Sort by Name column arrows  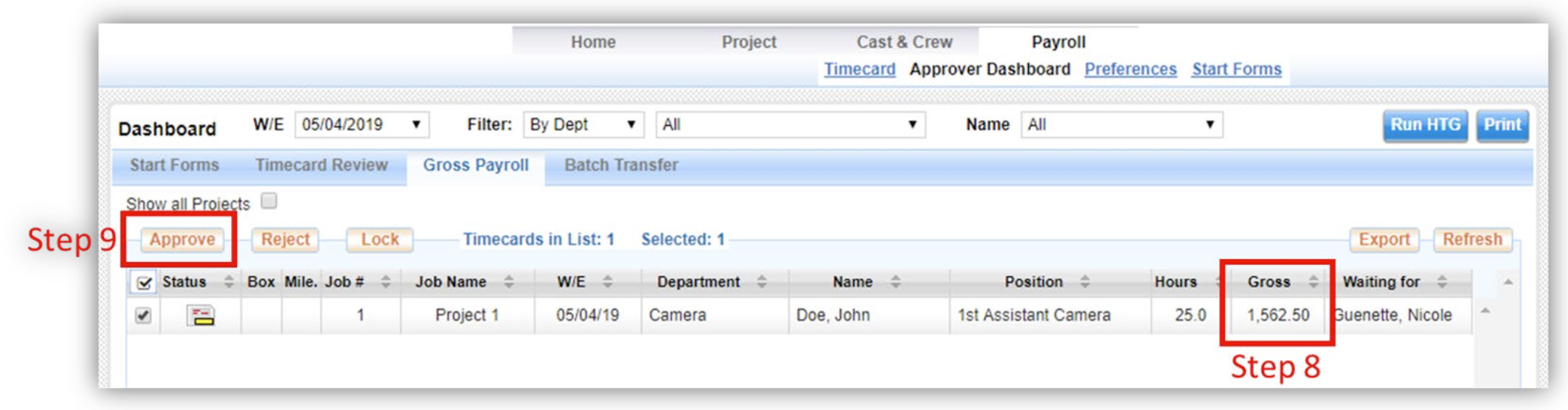[895, 281]
